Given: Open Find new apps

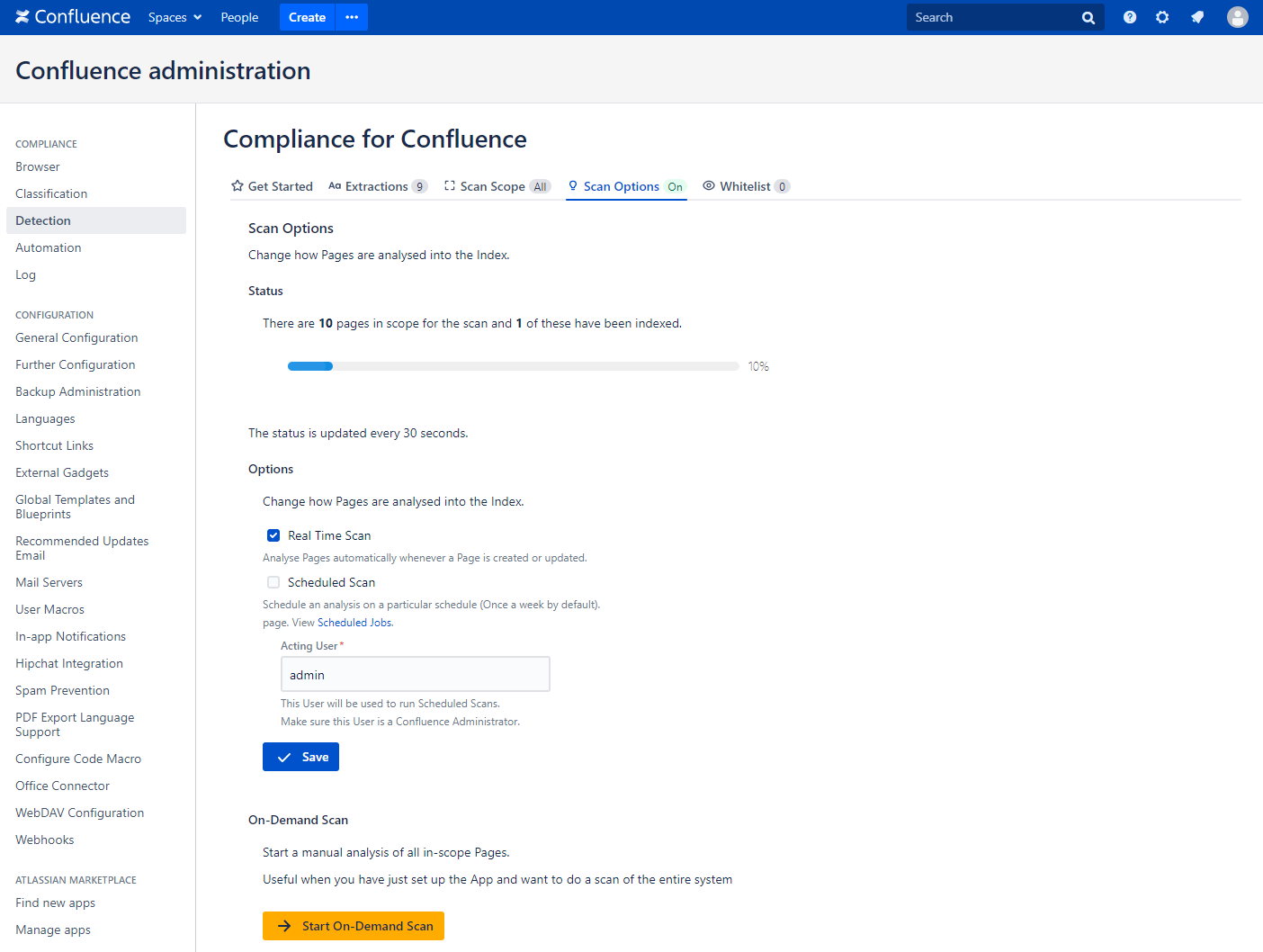Looking at the screenshot, I should pyautogui.click(x=55, y=903).
